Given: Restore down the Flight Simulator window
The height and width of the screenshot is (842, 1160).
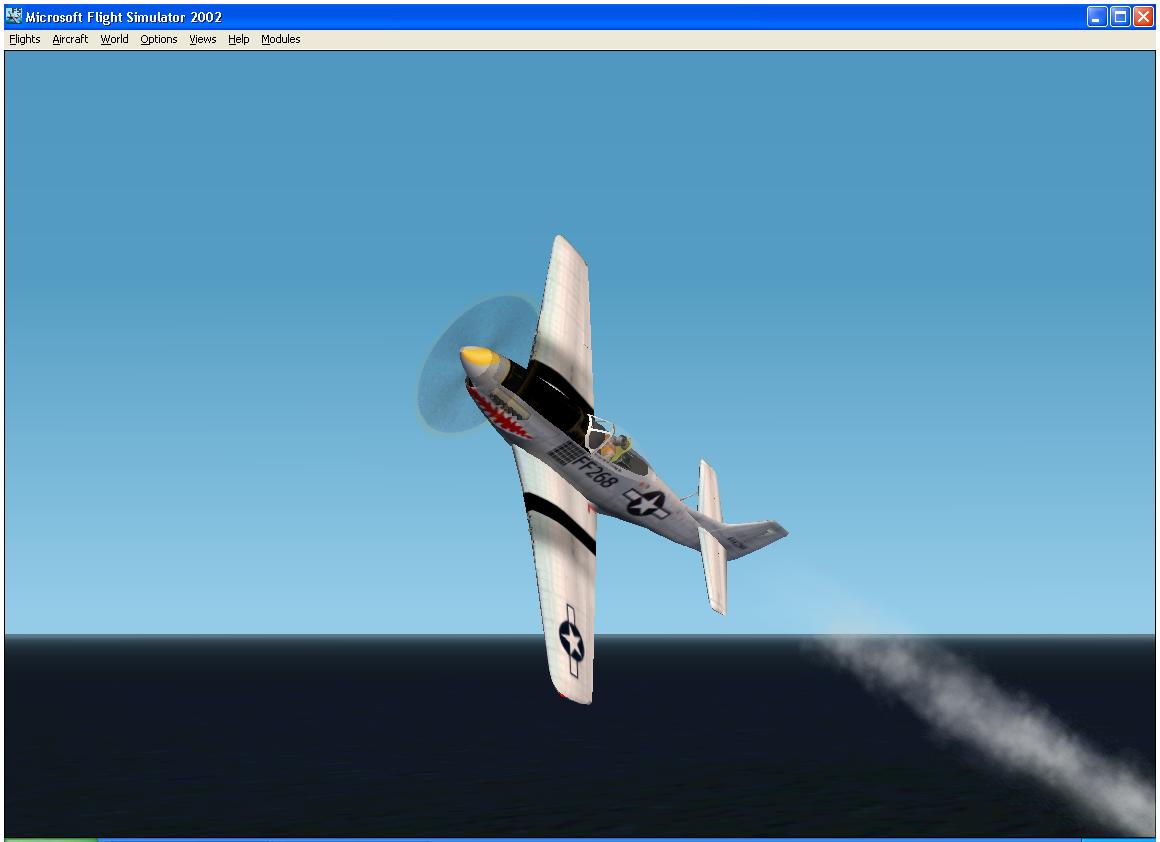Looking at the screenshot, I should pyautogui.click(x=1120, y=16).
